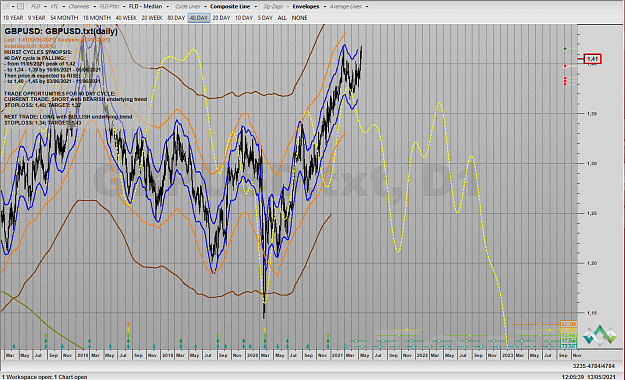Select the 20 WEEK cycle
Screen dimensions: 625x380
click(x=152, y=18)
